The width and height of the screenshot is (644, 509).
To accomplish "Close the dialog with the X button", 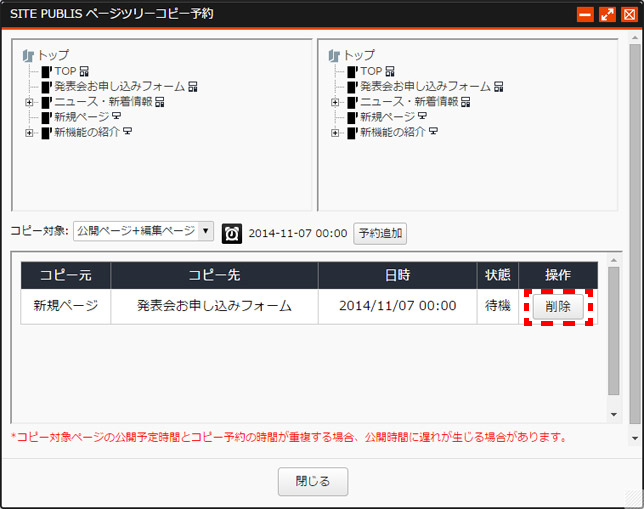I will (629, 15).
